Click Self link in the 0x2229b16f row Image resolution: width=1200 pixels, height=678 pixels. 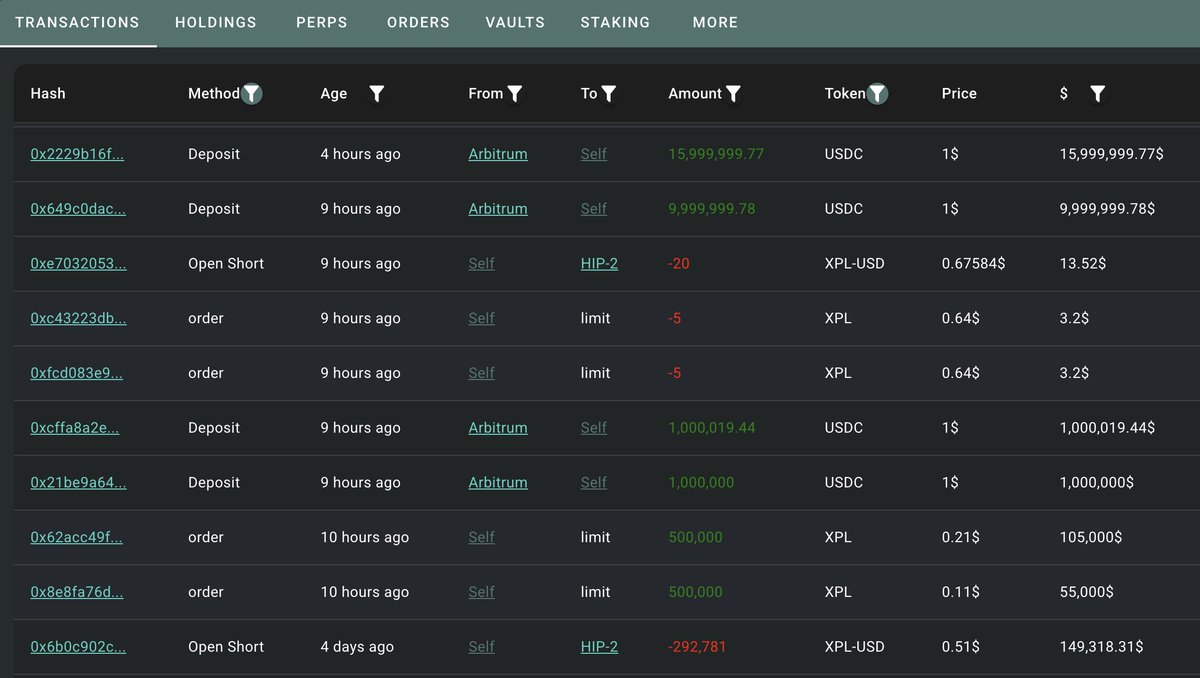594,154
